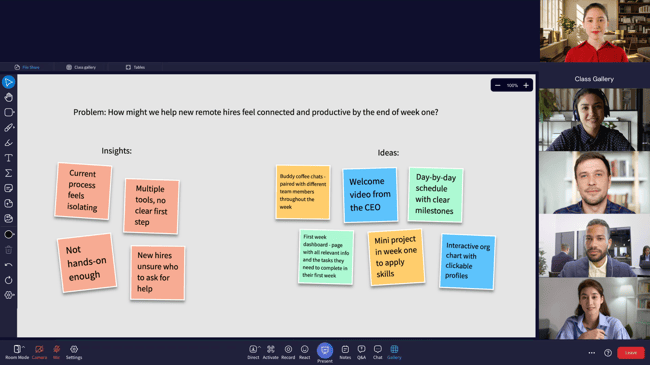Viewport: 650px width, 365px height.
Task: Select the 'Welcome video from the CEO' note
Action: 370,195
